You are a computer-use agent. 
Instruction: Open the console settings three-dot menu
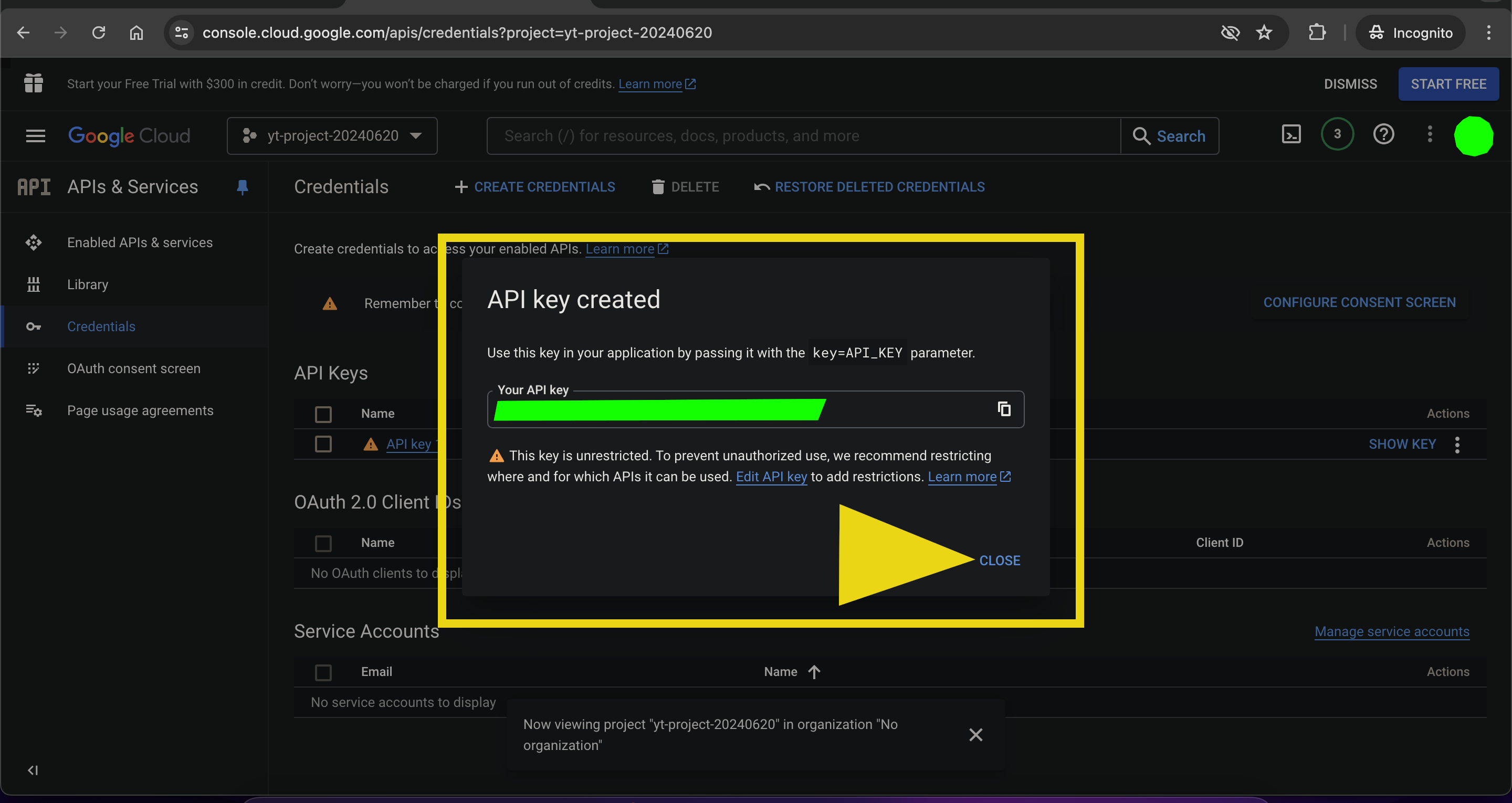point(1430,134)
